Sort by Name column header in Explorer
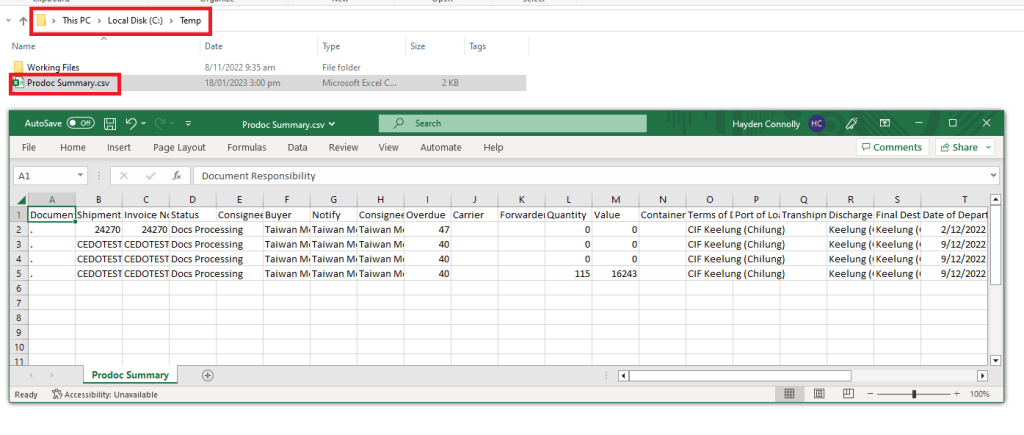Viewport: 1024px width, 435px height. pyautogui.click(x=24, y=46)
